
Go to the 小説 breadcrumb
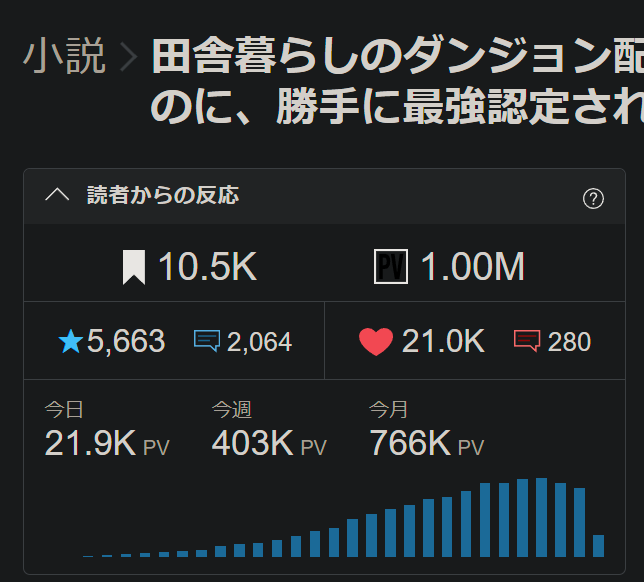pos(64,57)
